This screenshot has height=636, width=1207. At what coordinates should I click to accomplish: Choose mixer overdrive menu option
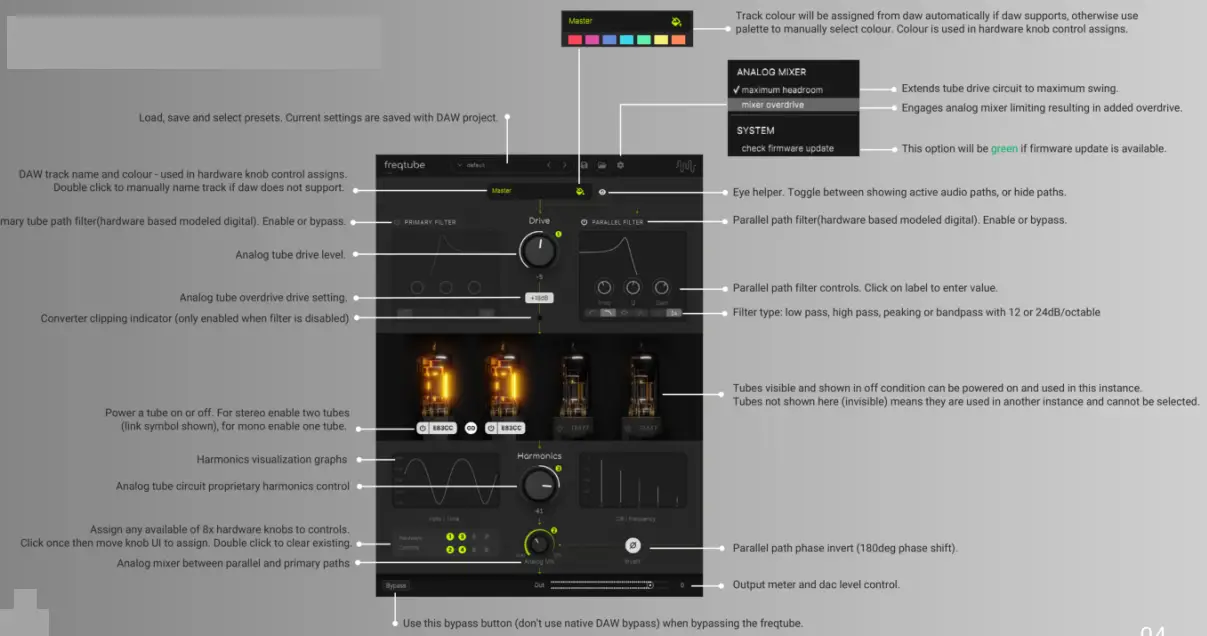[x=795, y=104]
